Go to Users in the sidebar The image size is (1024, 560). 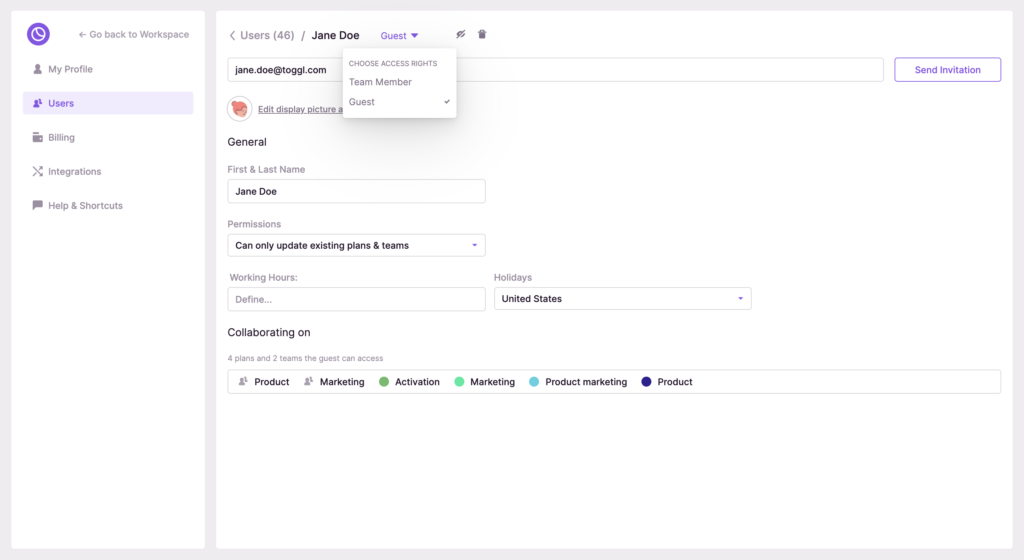[x=61, y=103]
